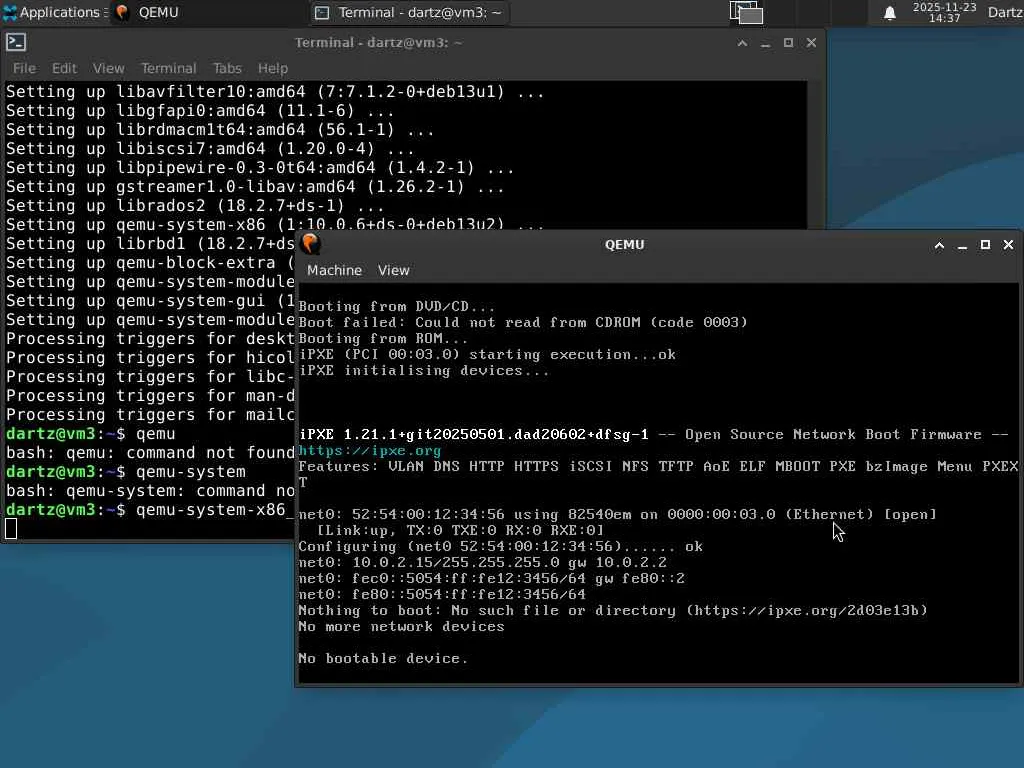The height and width of the screenshot is (768, 1024).
Task: Switch to Terminal - dartz@vm3 taskbar button
Action: click(x=409, y=12)
